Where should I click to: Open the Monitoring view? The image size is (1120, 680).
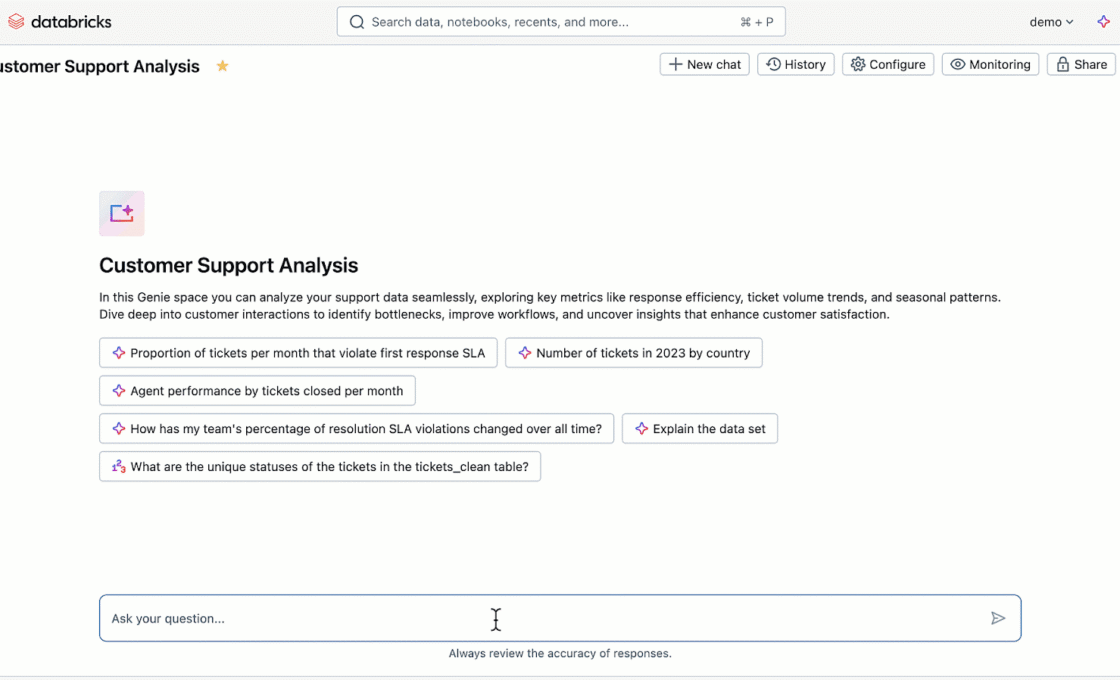[990, 64]
